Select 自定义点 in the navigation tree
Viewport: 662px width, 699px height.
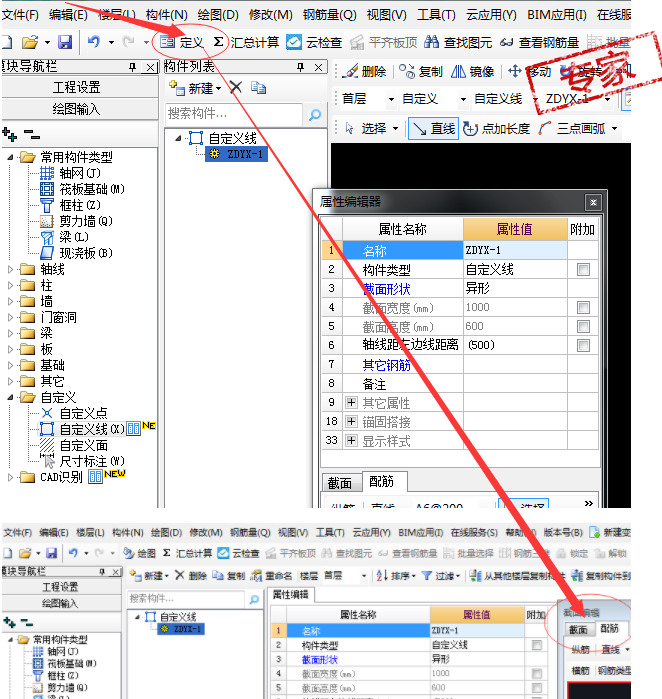click(x=74, y=413)
